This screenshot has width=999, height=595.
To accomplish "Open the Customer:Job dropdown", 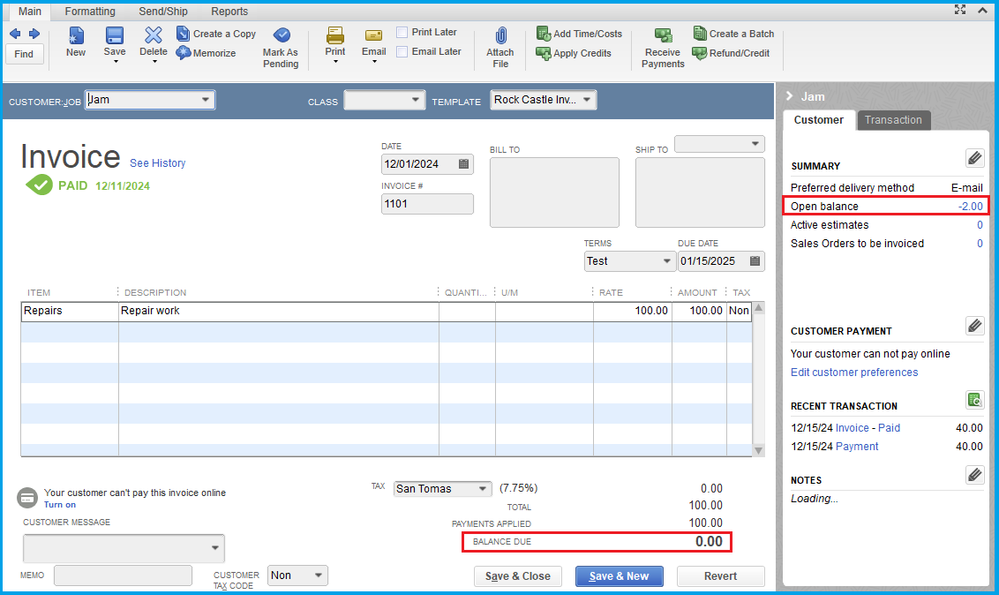I will (205, 100).
